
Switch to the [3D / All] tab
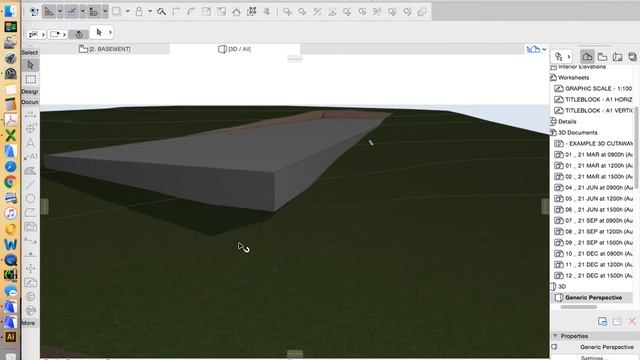235,49
